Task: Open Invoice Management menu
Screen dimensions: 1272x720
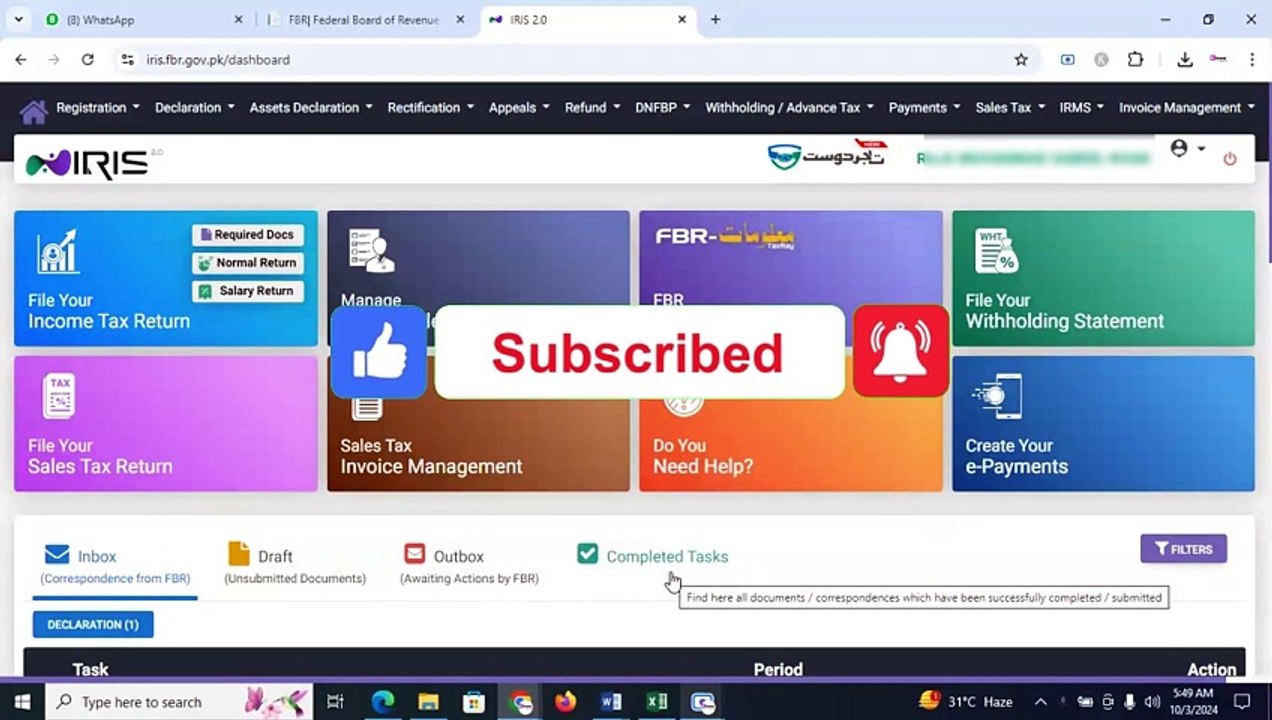Action: tap(1186, 108)
